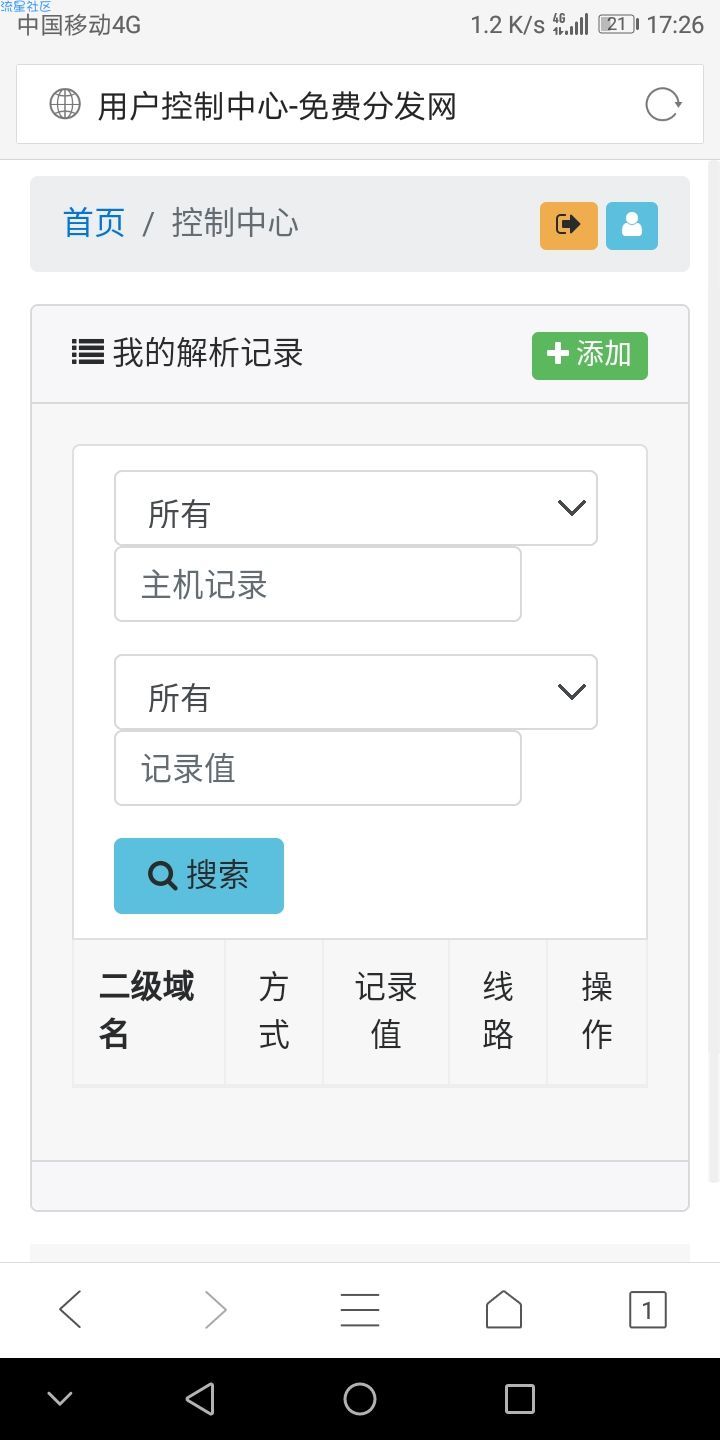Click the green 添加 button
This screenshot has width=720, height=1440.
click(590, 356)
